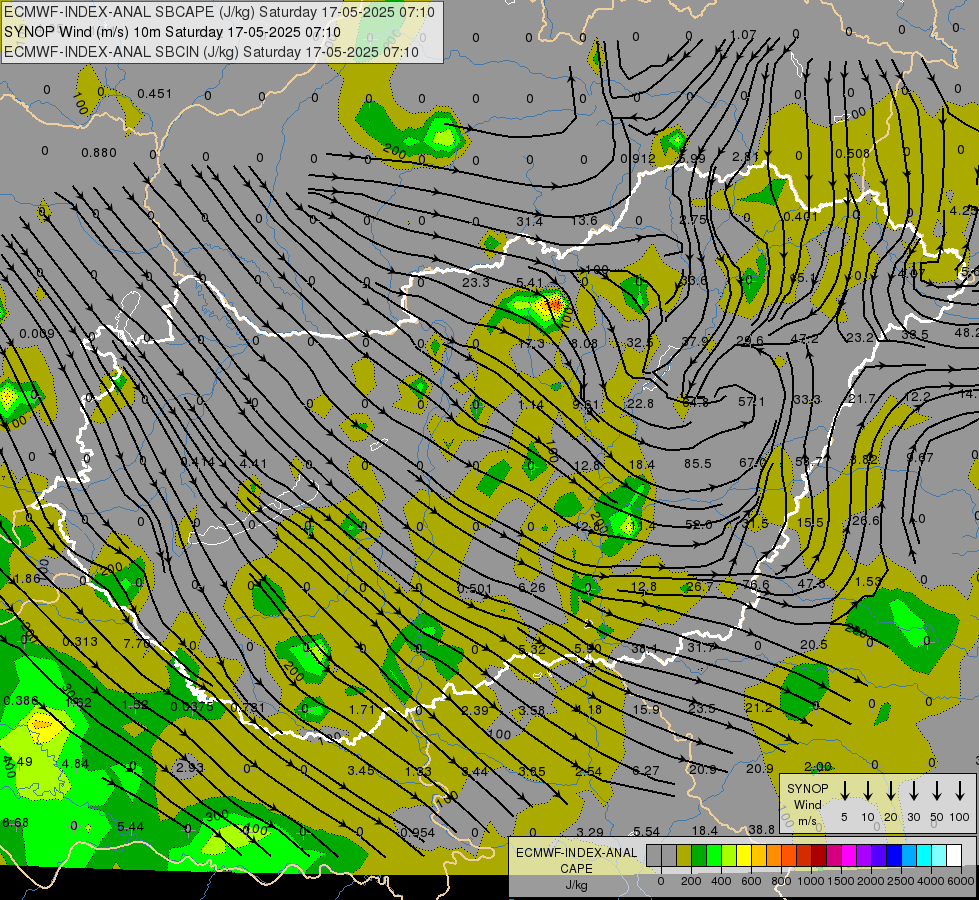Click the 13.6 value on the map
Image resolution: width=979 pixels, height=900 pixels.
coord(584,220)
